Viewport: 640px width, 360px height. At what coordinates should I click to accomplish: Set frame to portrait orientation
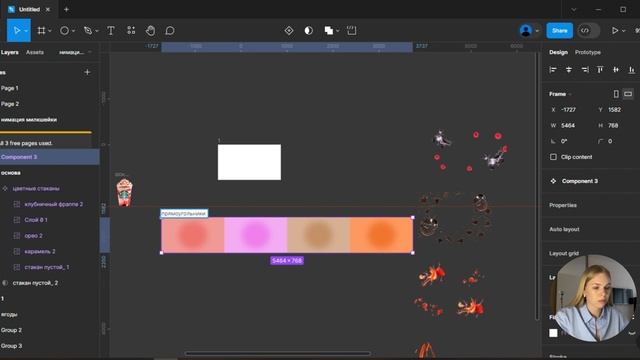(616, 94)
